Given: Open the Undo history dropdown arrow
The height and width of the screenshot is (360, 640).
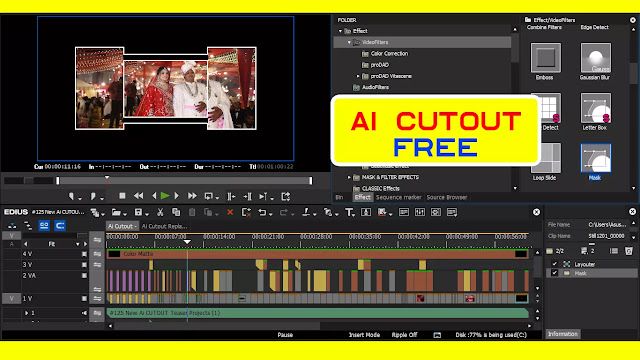Looking at the screenshot, I should pos(271,214).
